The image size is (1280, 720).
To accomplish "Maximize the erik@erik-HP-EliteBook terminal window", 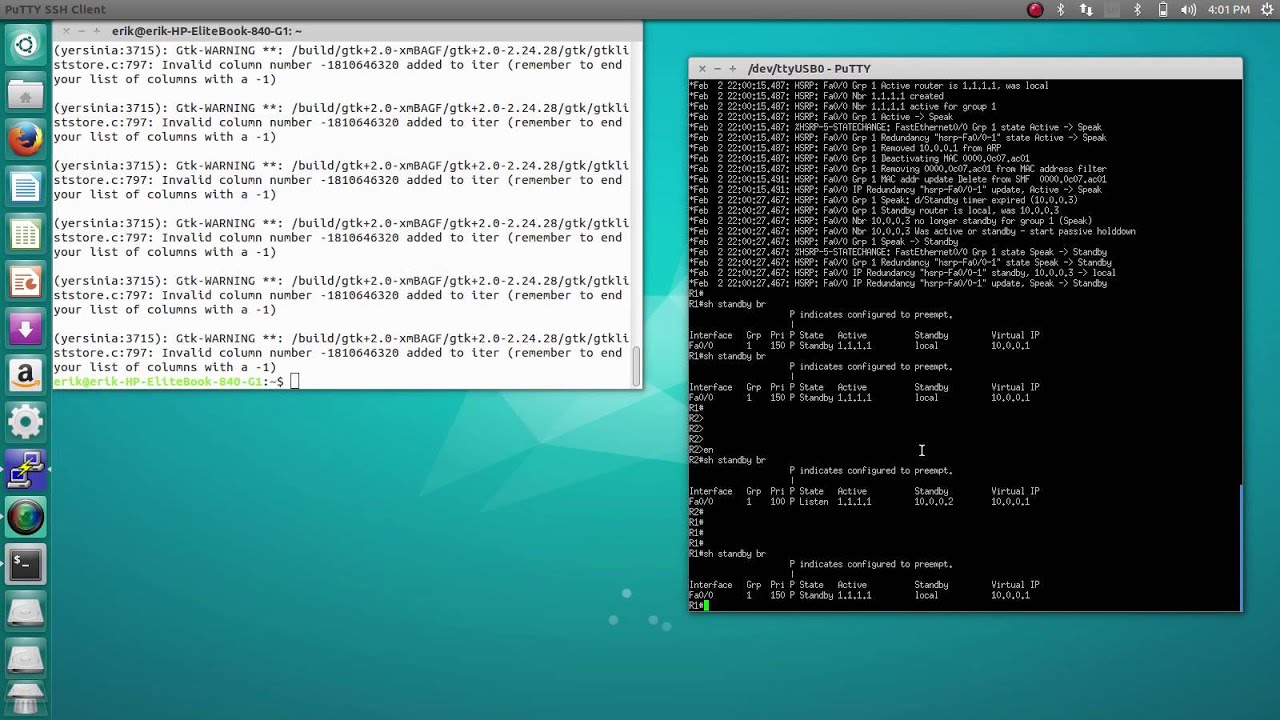I will [98, 31].
